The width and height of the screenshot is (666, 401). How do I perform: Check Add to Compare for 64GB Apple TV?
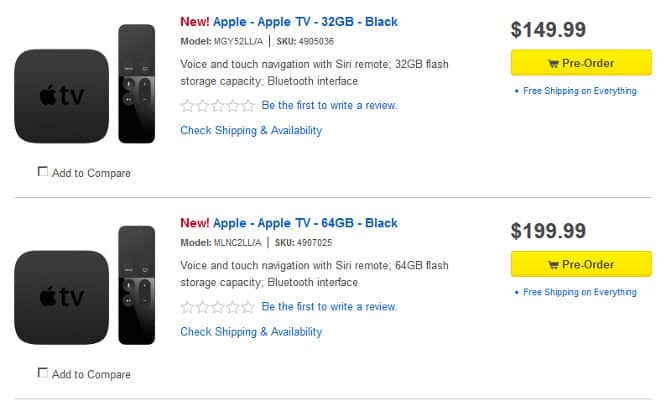tap(42, 373)
